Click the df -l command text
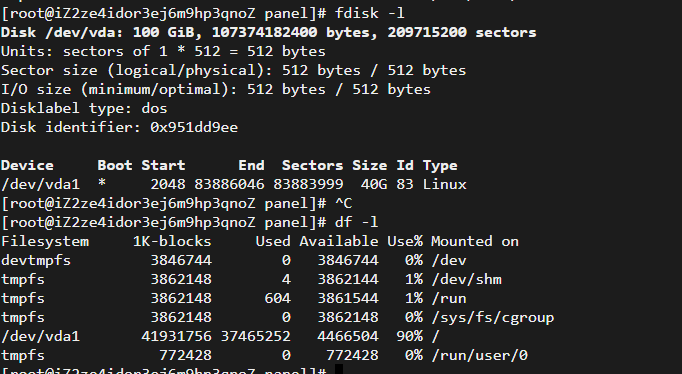Viewport: 682px width, 374px height. (356, 222)
